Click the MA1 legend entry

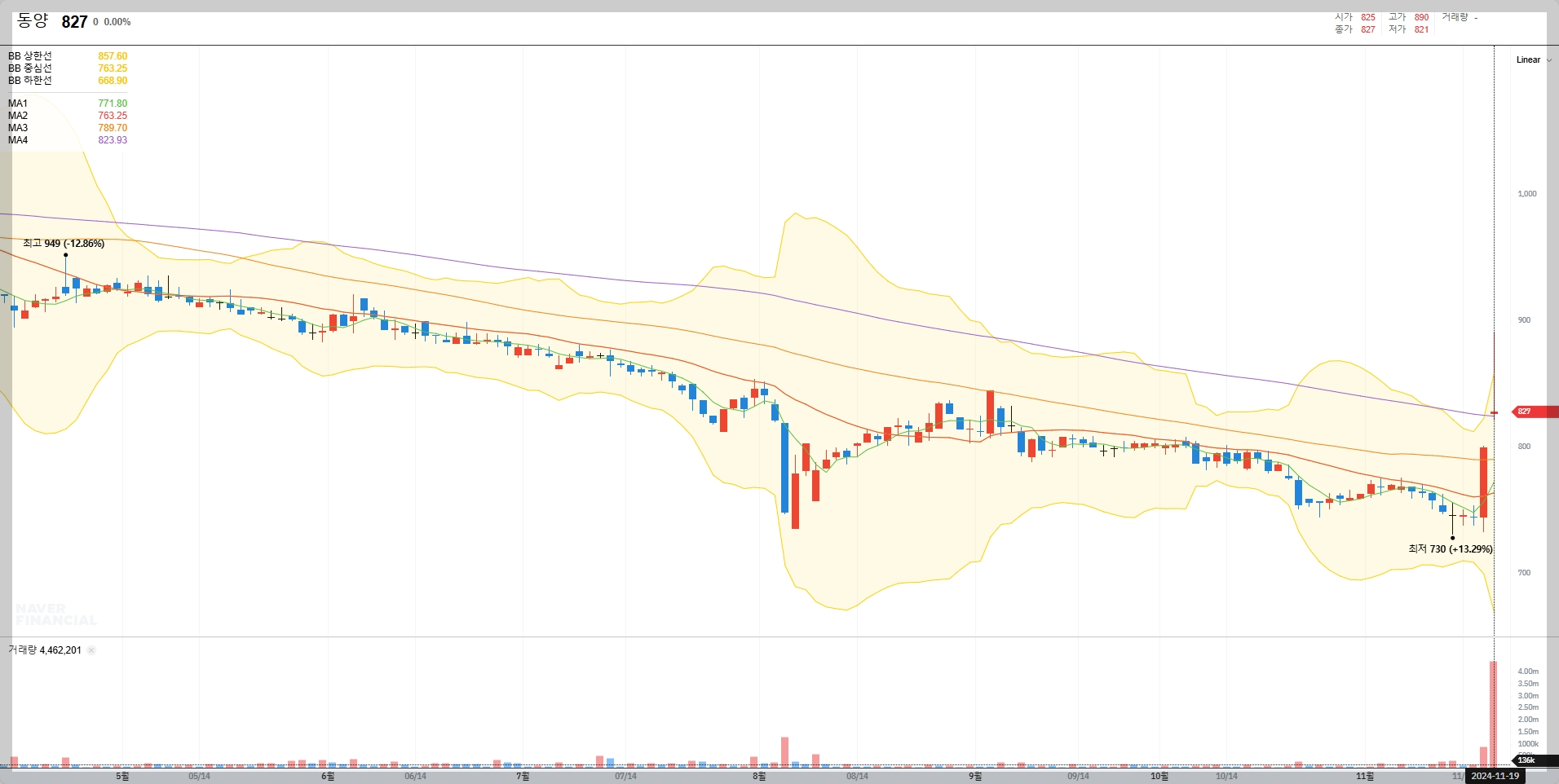(68, 104)
